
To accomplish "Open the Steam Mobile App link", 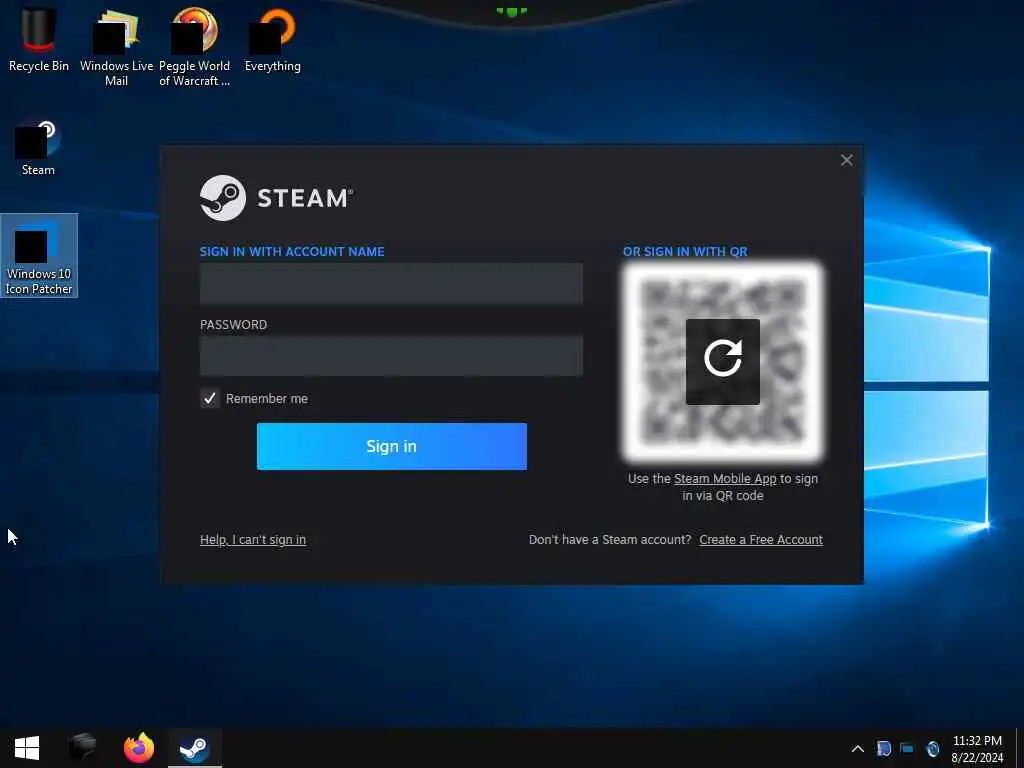I will tap(725, 479).
